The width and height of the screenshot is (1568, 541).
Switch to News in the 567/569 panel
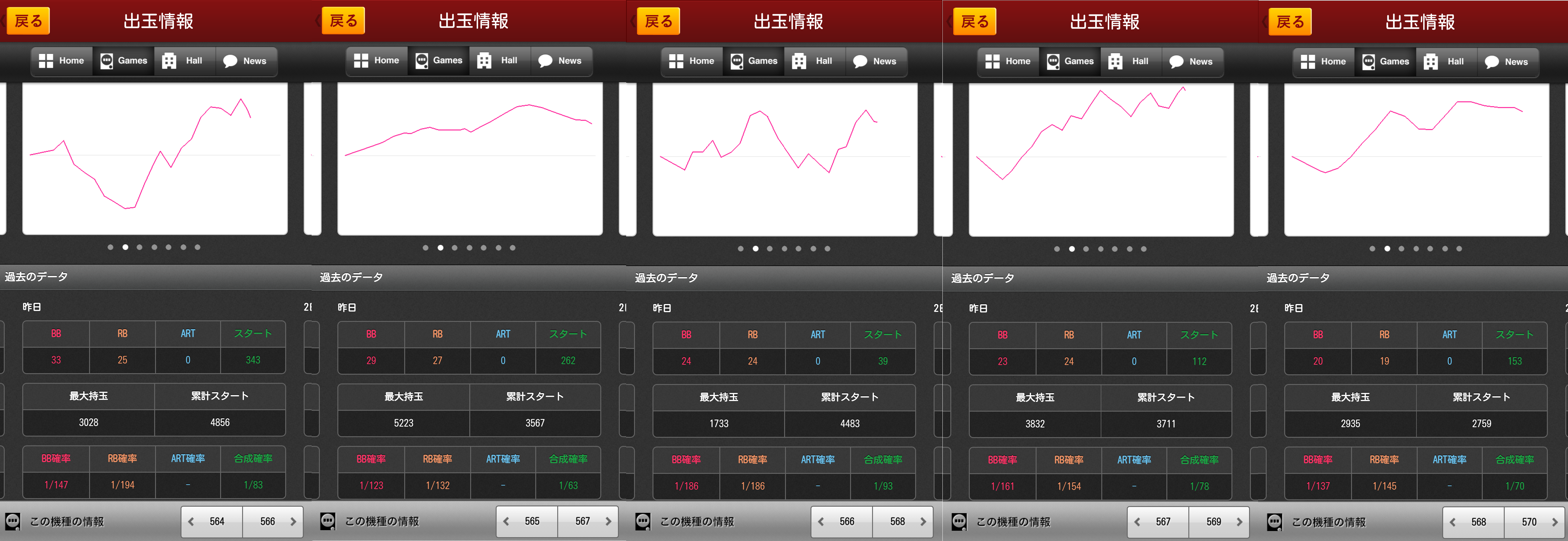tap(1192, 62)
